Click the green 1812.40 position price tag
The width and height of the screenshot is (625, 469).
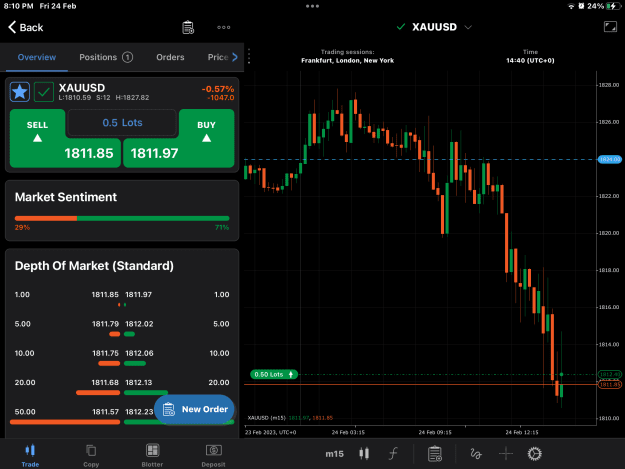click(x=610, y=375)
